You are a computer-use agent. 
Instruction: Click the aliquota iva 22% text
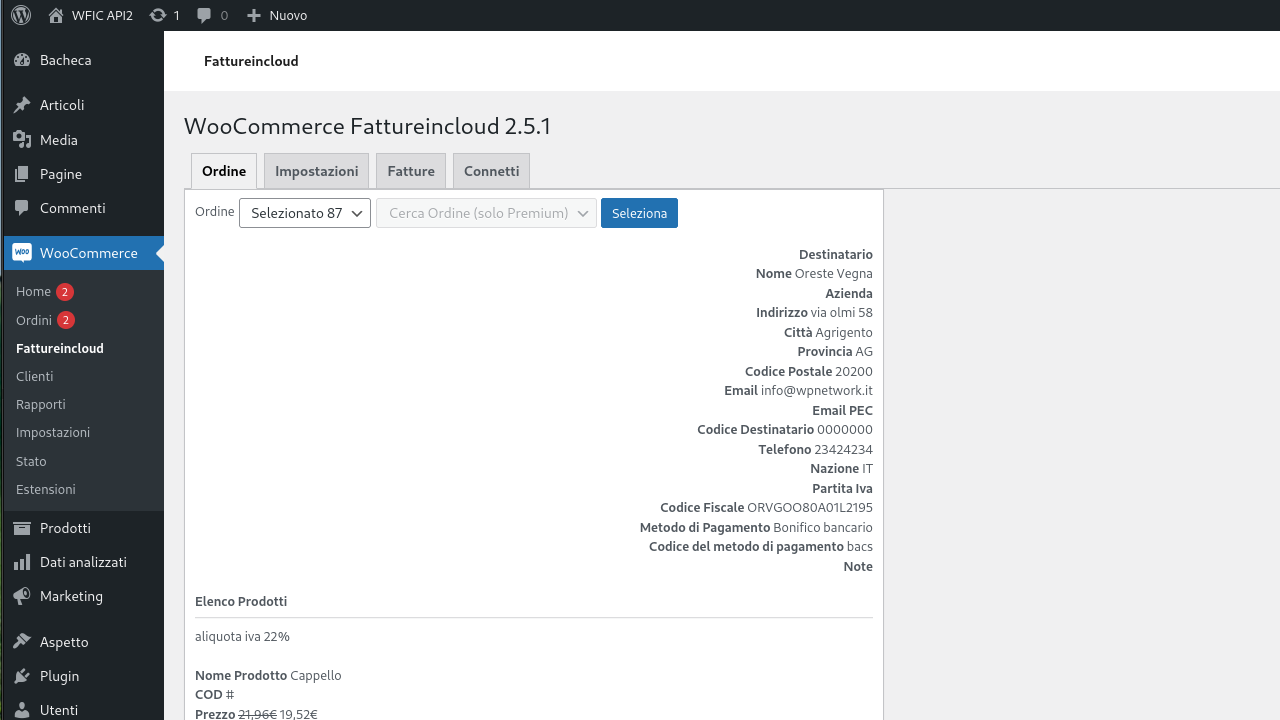click(242, 637)
